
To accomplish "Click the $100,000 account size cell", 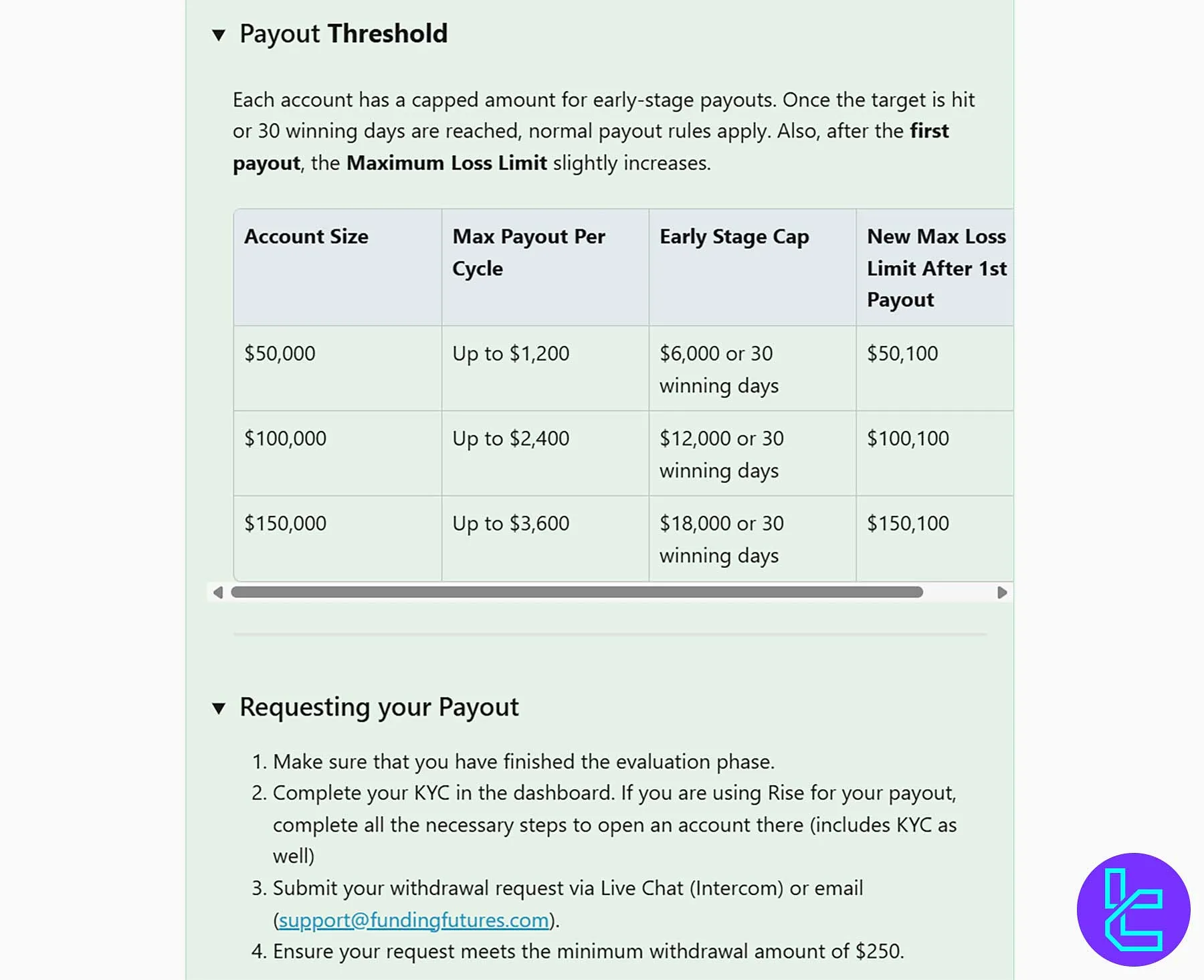I will coord(285,439).
